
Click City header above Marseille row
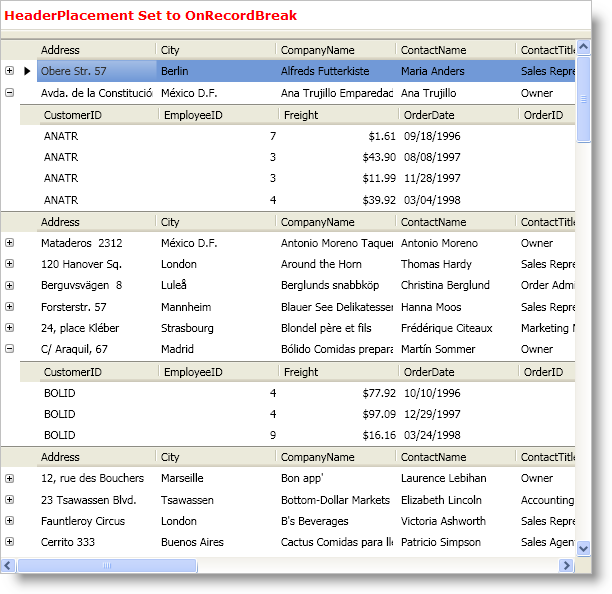click(216, 457)
